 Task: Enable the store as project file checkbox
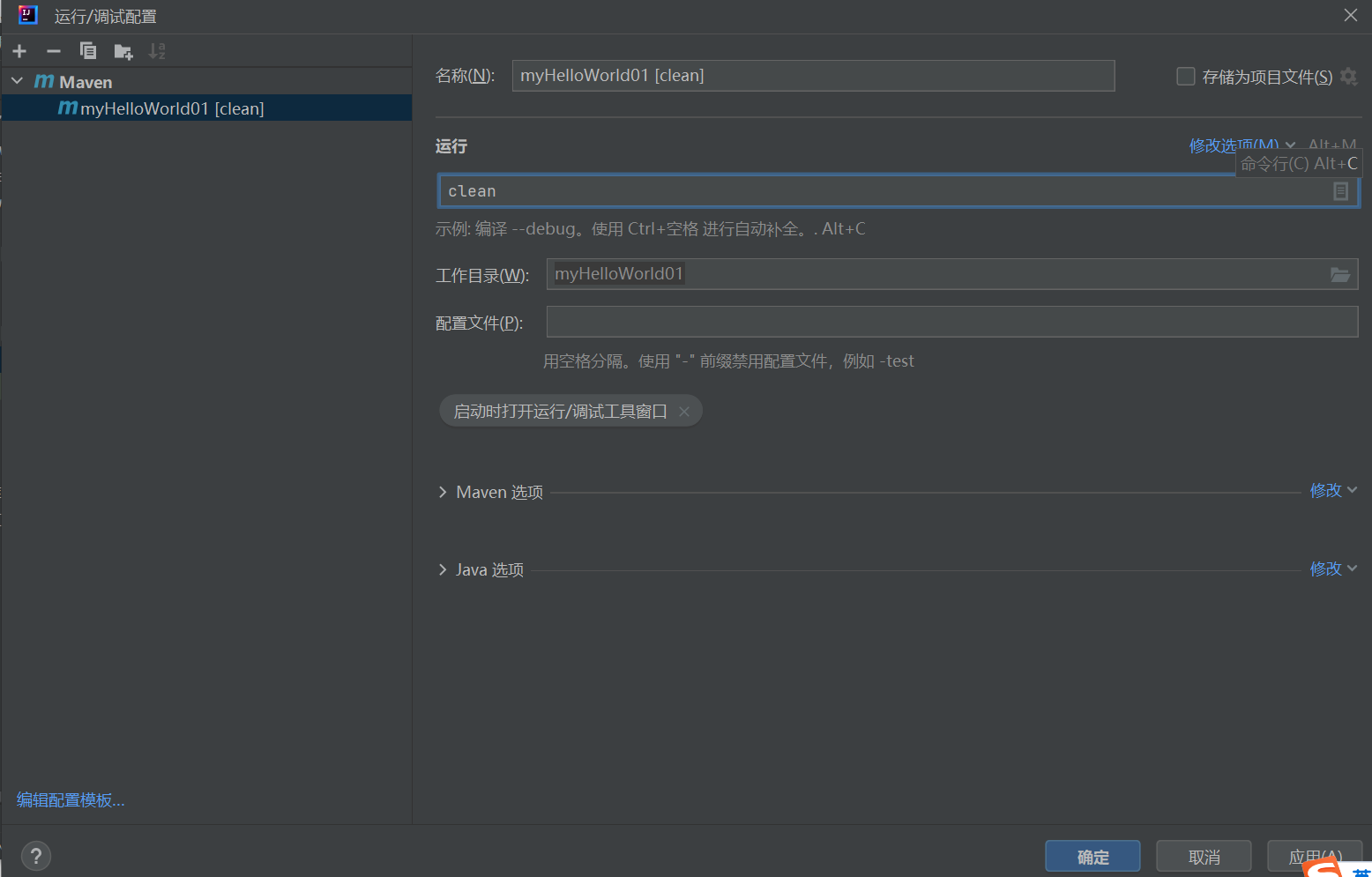pos(1186,77)
